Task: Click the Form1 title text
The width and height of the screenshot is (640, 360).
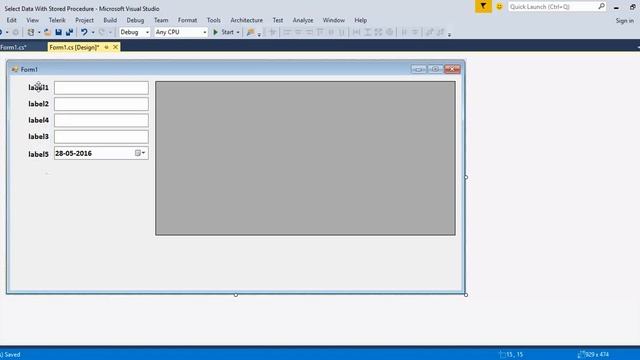Action: 29,69
